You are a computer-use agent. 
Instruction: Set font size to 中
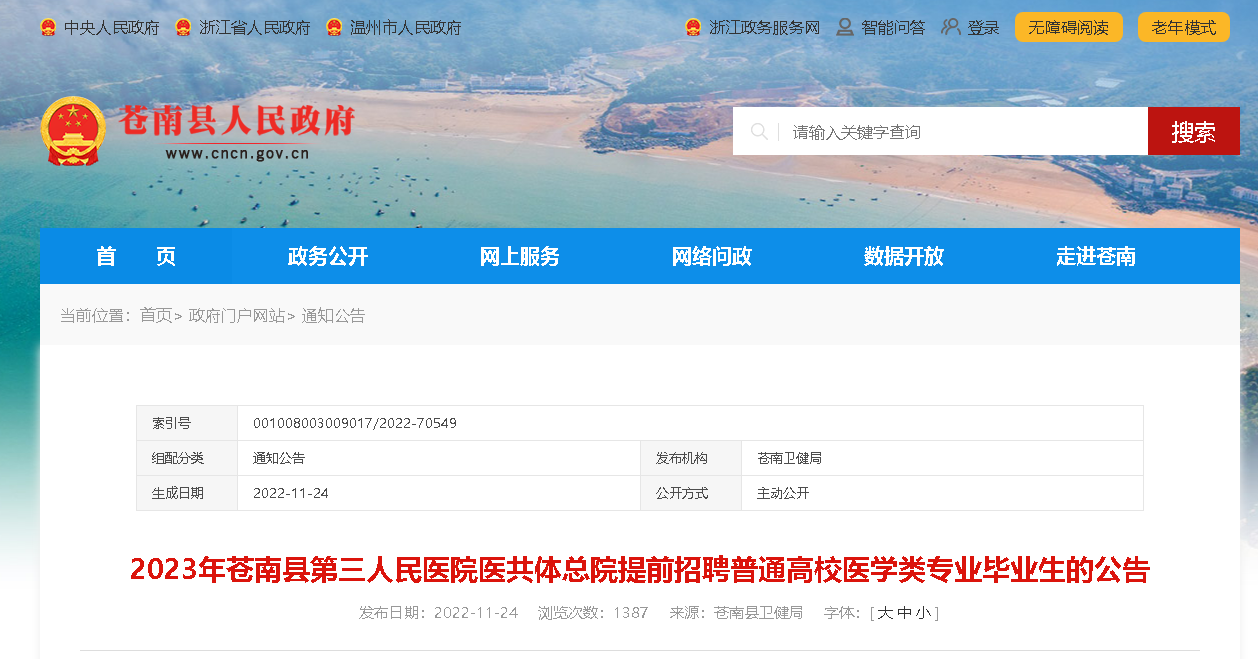point(904,613)
